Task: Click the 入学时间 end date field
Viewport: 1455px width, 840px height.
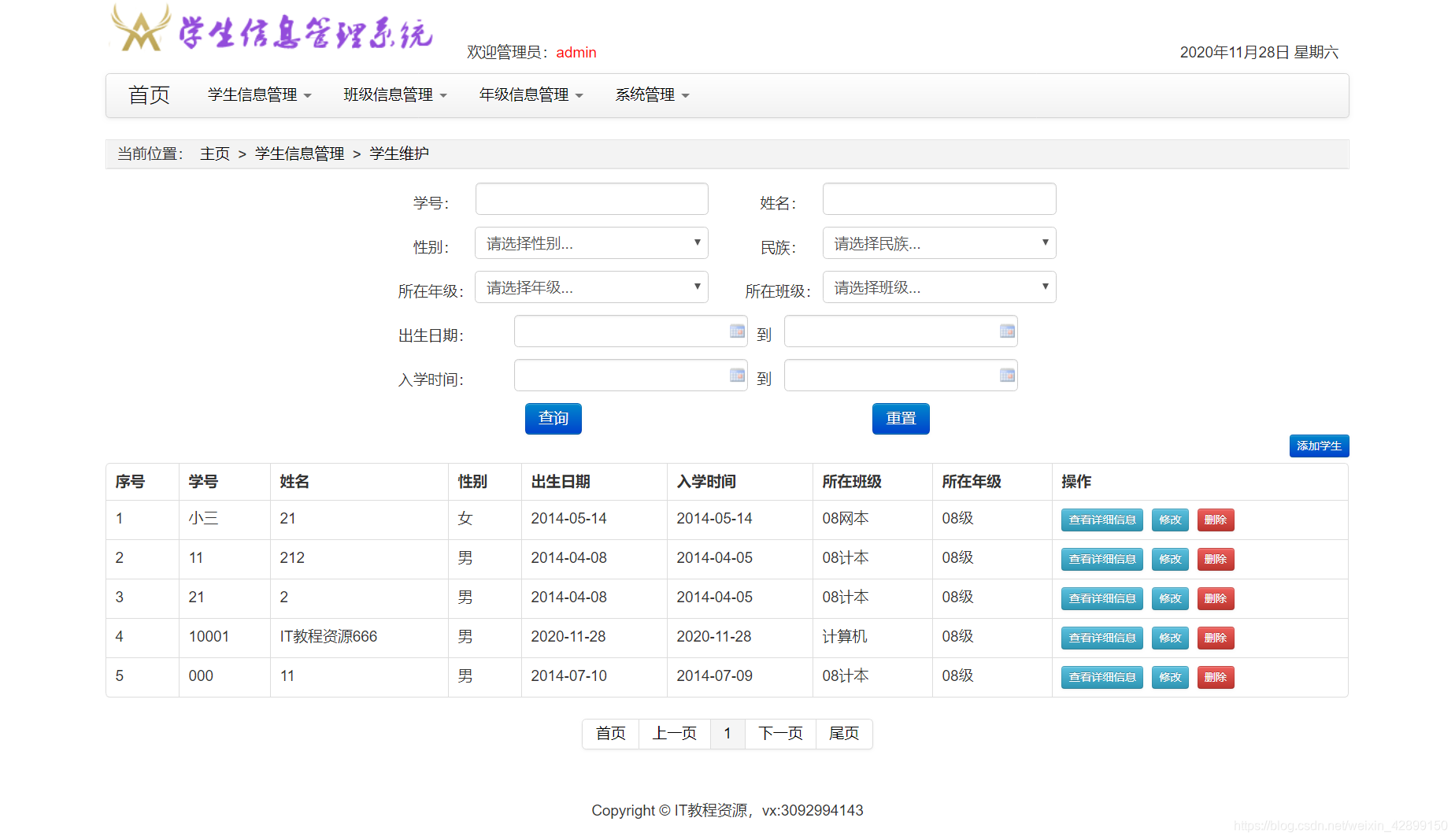Action: click(x=901, y=376)
